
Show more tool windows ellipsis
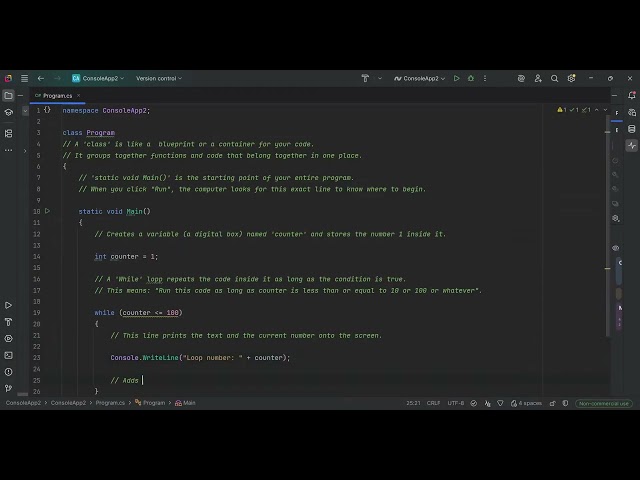[8, 150]
